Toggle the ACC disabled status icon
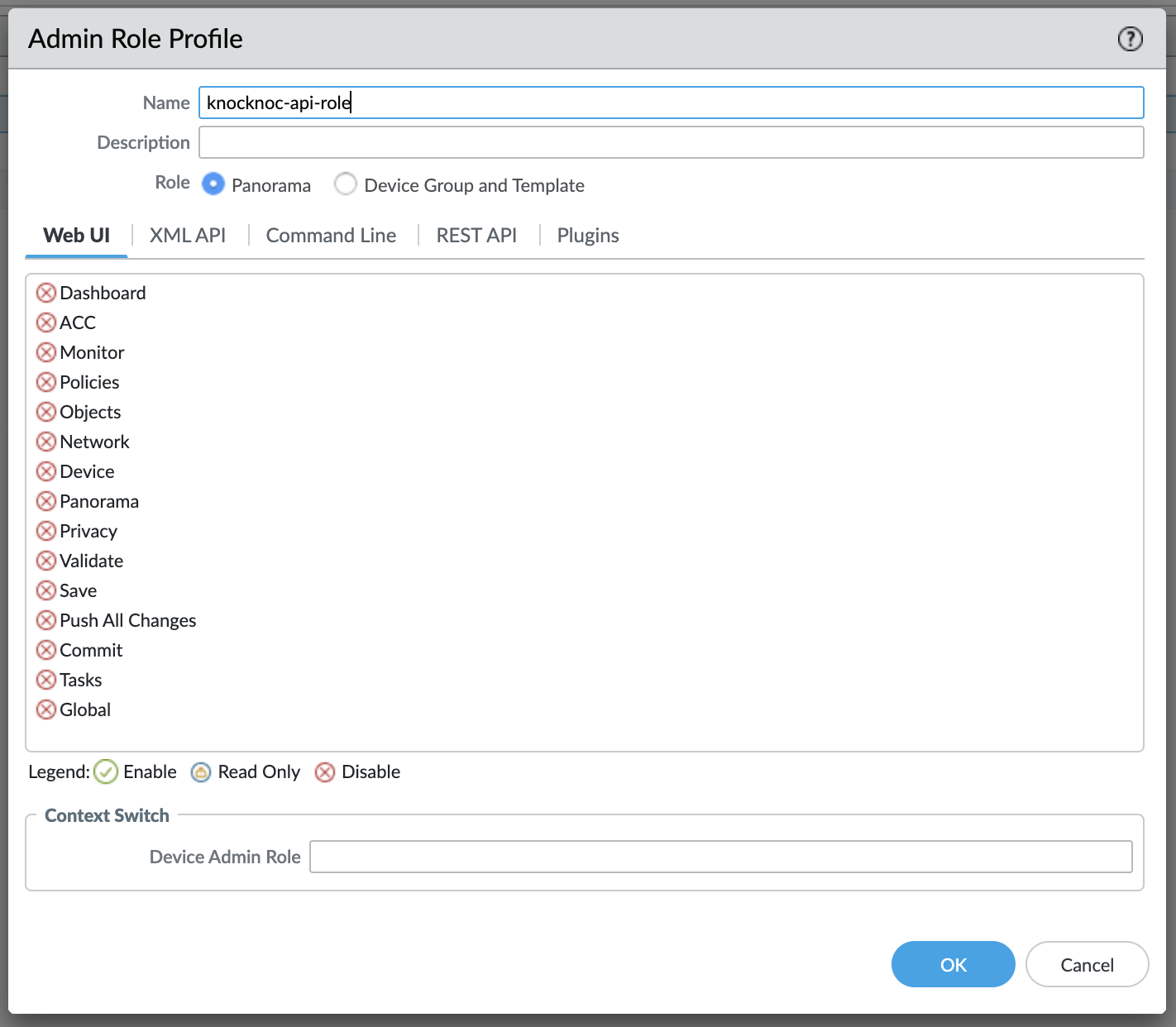The width and height of the screenshot is (1176, 1027). click(x=46, y=322)
